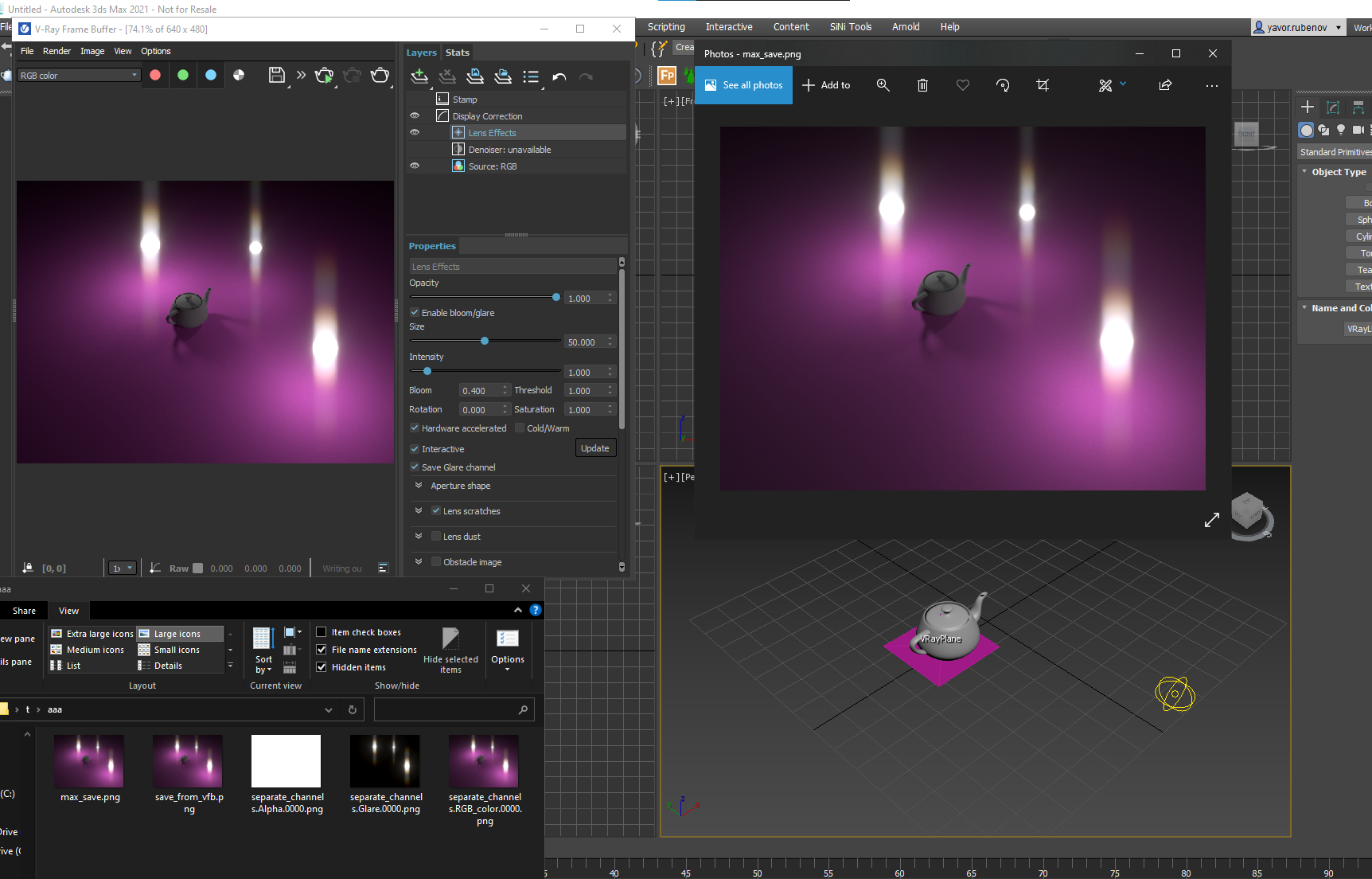Click the crop icon in Photos
The height and width of the screenshot is (879, 1372).
coord(1043,85)
